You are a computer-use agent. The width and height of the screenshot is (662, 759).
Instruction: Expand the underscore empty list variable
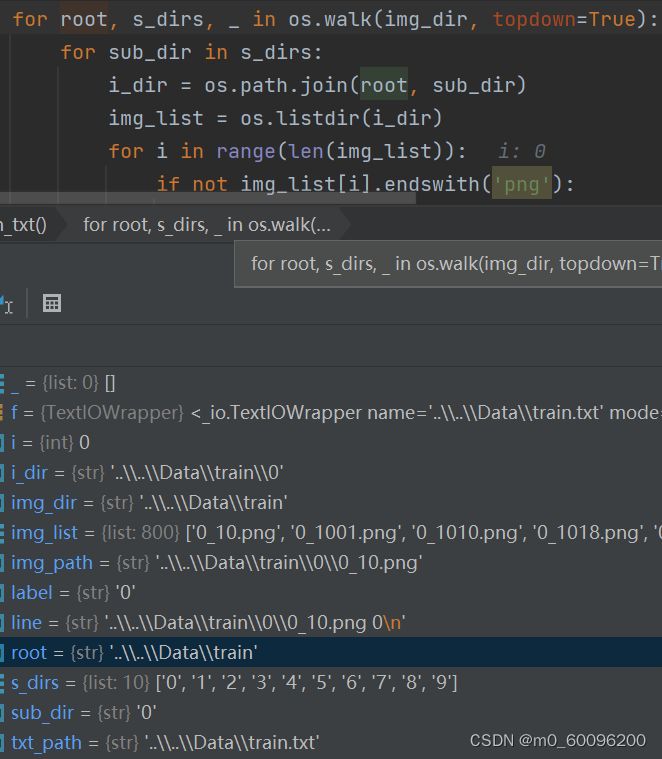click(2, 383)
